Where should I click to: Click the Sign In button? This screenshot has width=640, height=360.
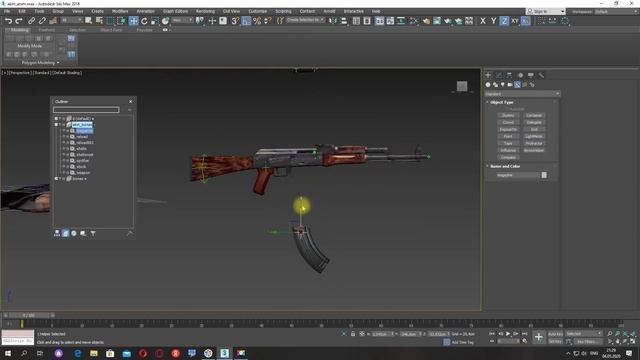(x=546, y=11)
